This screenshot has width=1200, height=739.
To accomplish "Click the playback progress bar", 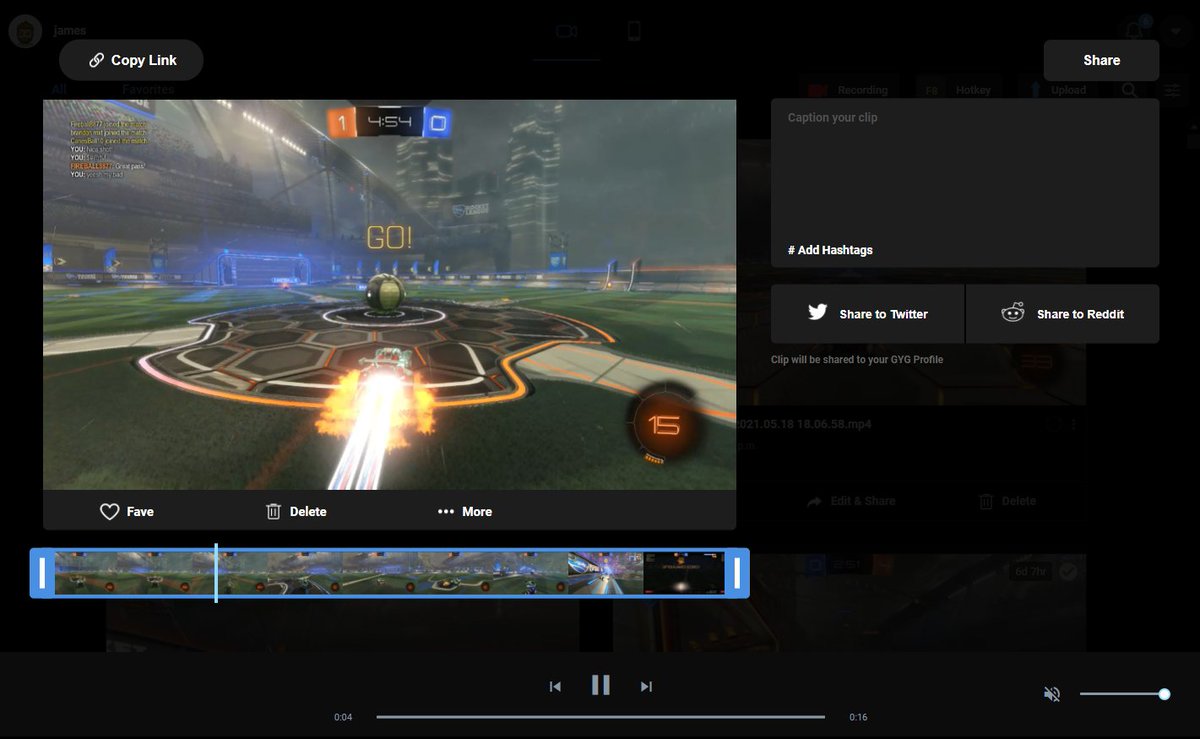I will click(600, 717).
